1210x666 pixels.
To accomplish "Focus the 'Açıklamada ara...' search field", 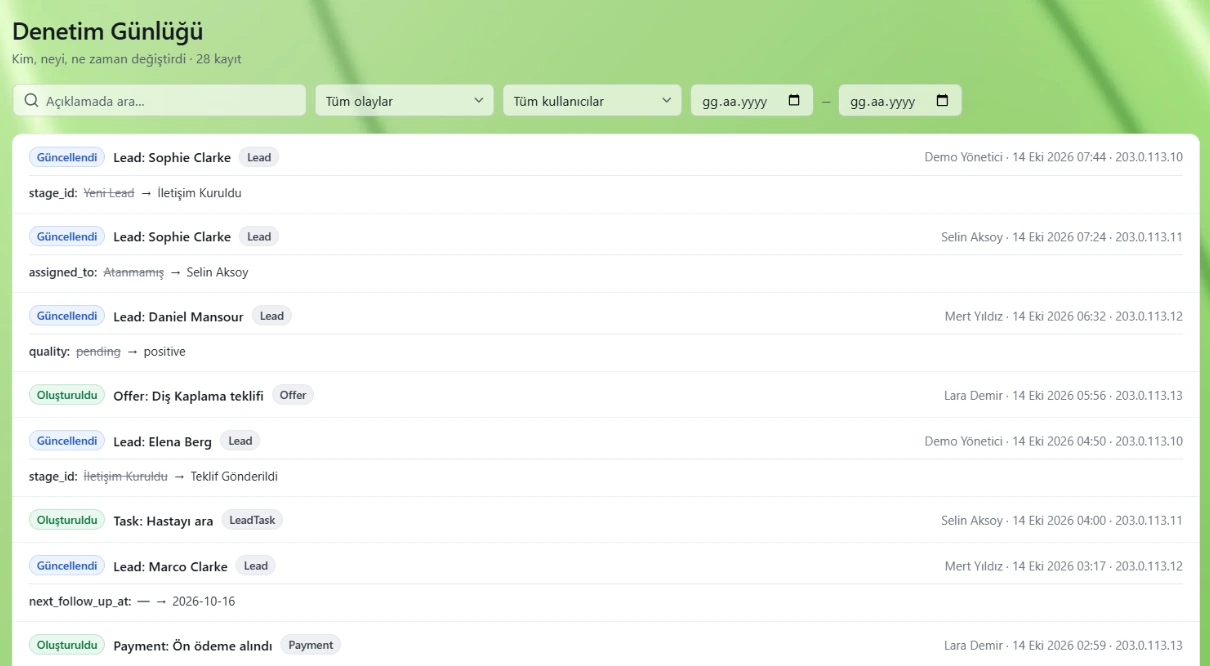I will (x=159, y=100).
